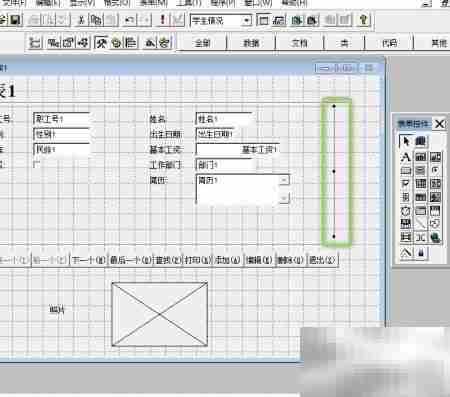
Task: Select the Option Group radio control tool
Action: [435, 171]
